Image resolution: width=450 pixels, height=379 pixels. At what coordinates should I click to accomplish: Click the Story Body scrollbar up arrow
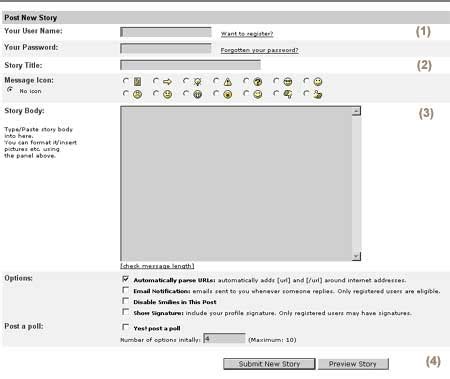[356, 111]
